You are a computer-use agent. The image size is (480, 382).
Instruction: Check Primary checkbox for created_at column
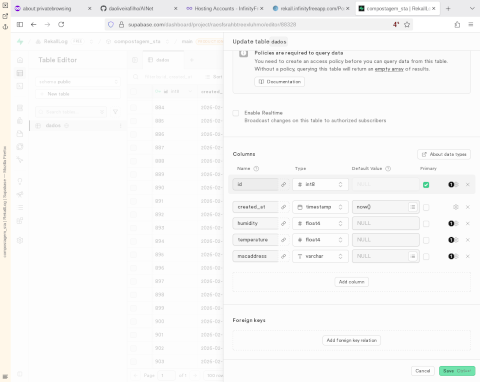point(426,207)
